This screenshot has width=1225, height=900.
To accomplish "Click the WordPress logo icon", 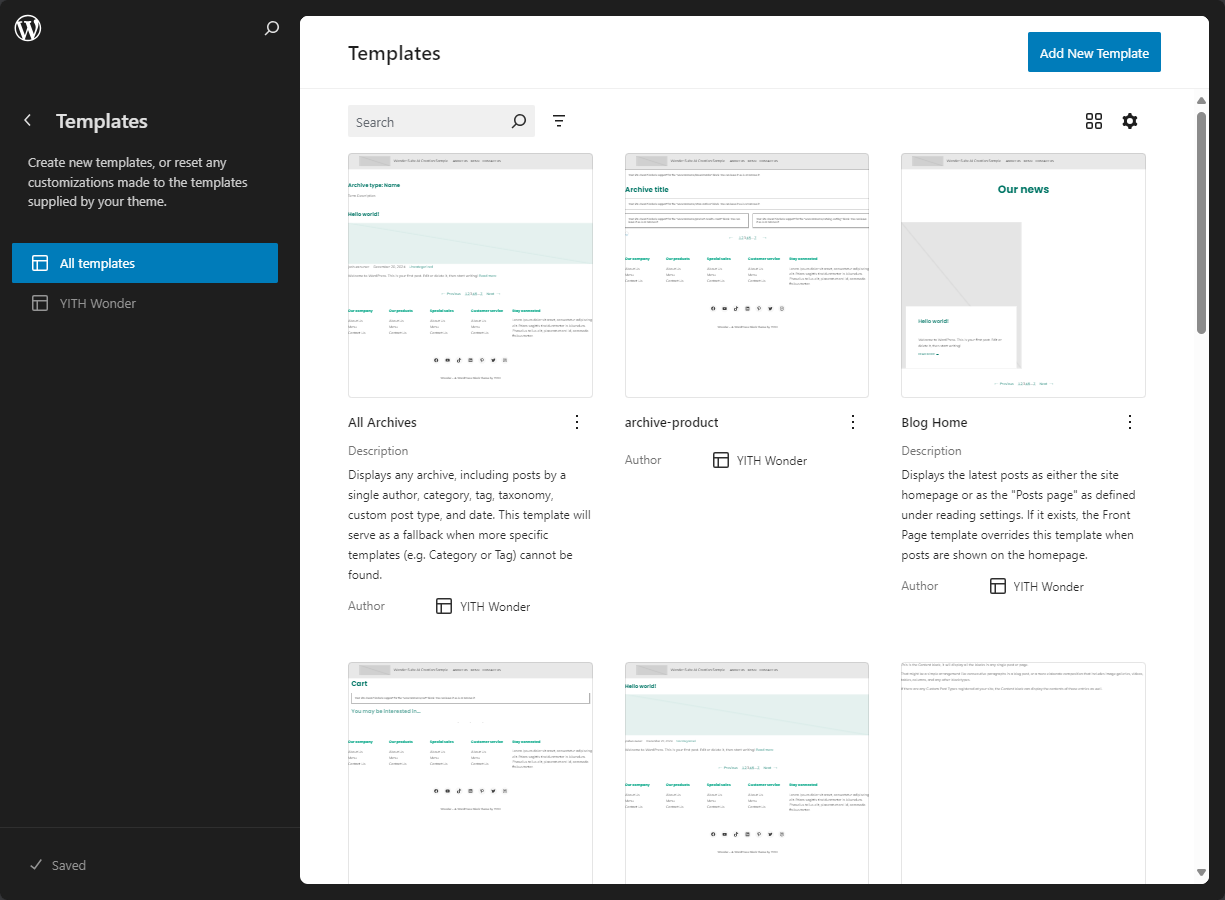I will [27, 28].
